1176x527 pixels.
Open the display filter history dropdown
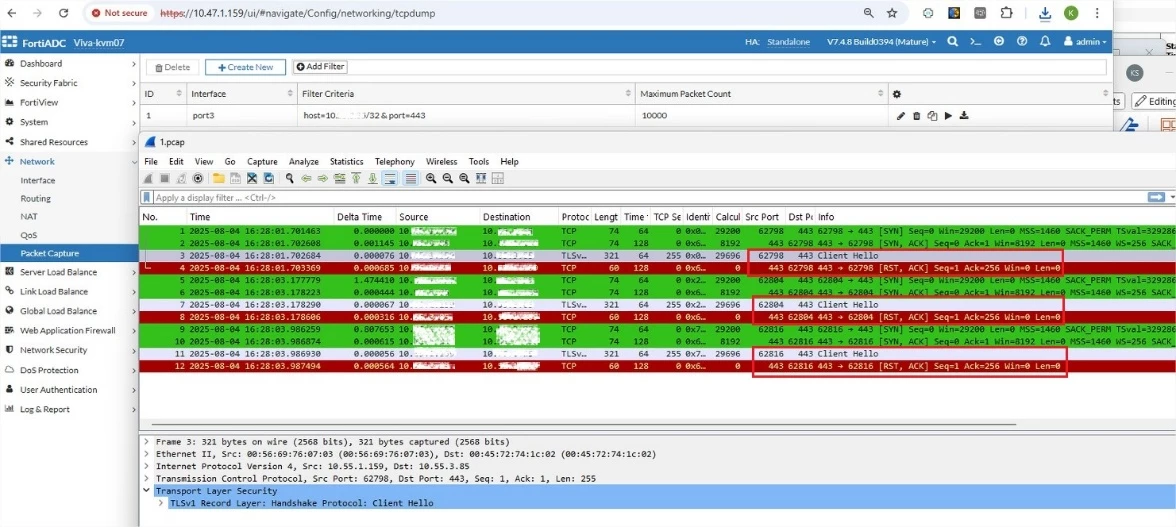[1172, 197]
